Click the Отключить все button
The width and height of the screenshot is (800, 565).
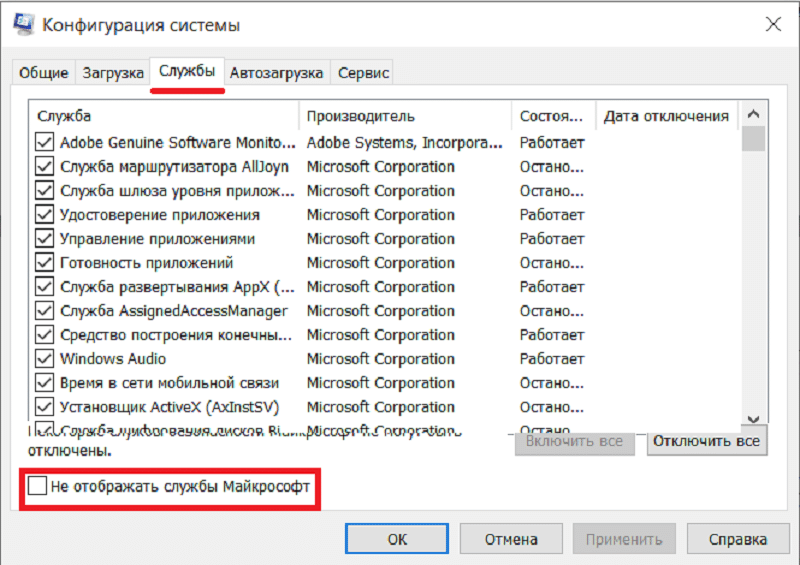[x=707, y=441]
